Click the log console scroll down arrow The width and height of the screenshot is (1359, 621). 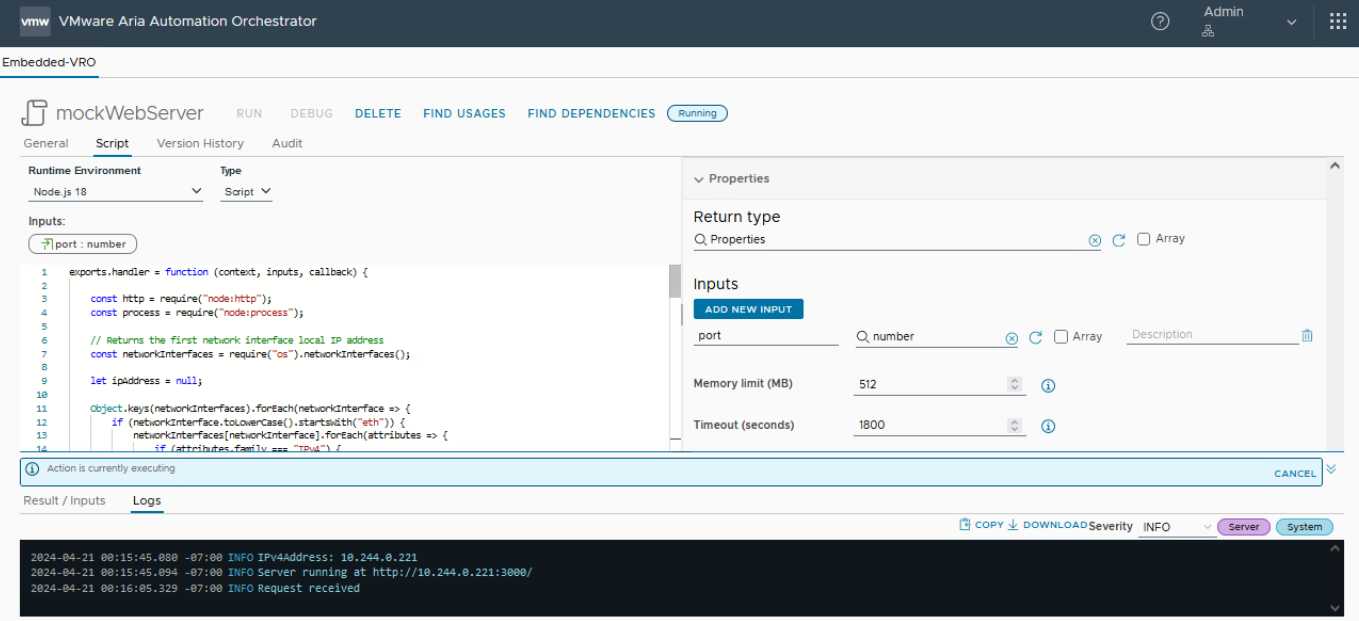click(x=1336, y=607)
